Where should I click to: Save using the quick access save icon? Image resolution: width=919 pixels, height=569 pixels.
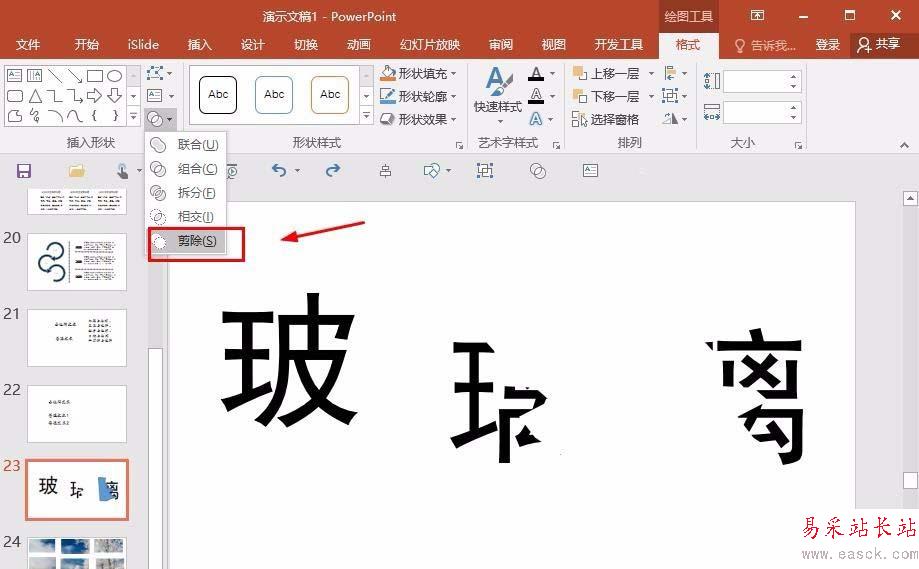point(23,171)
